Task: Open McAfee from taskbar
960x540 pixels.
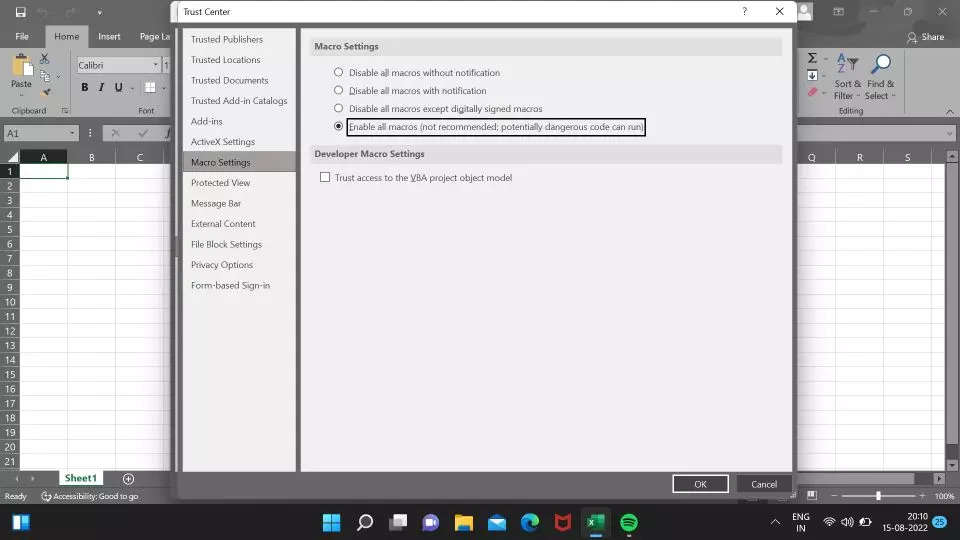Action: tap(563, 523)
